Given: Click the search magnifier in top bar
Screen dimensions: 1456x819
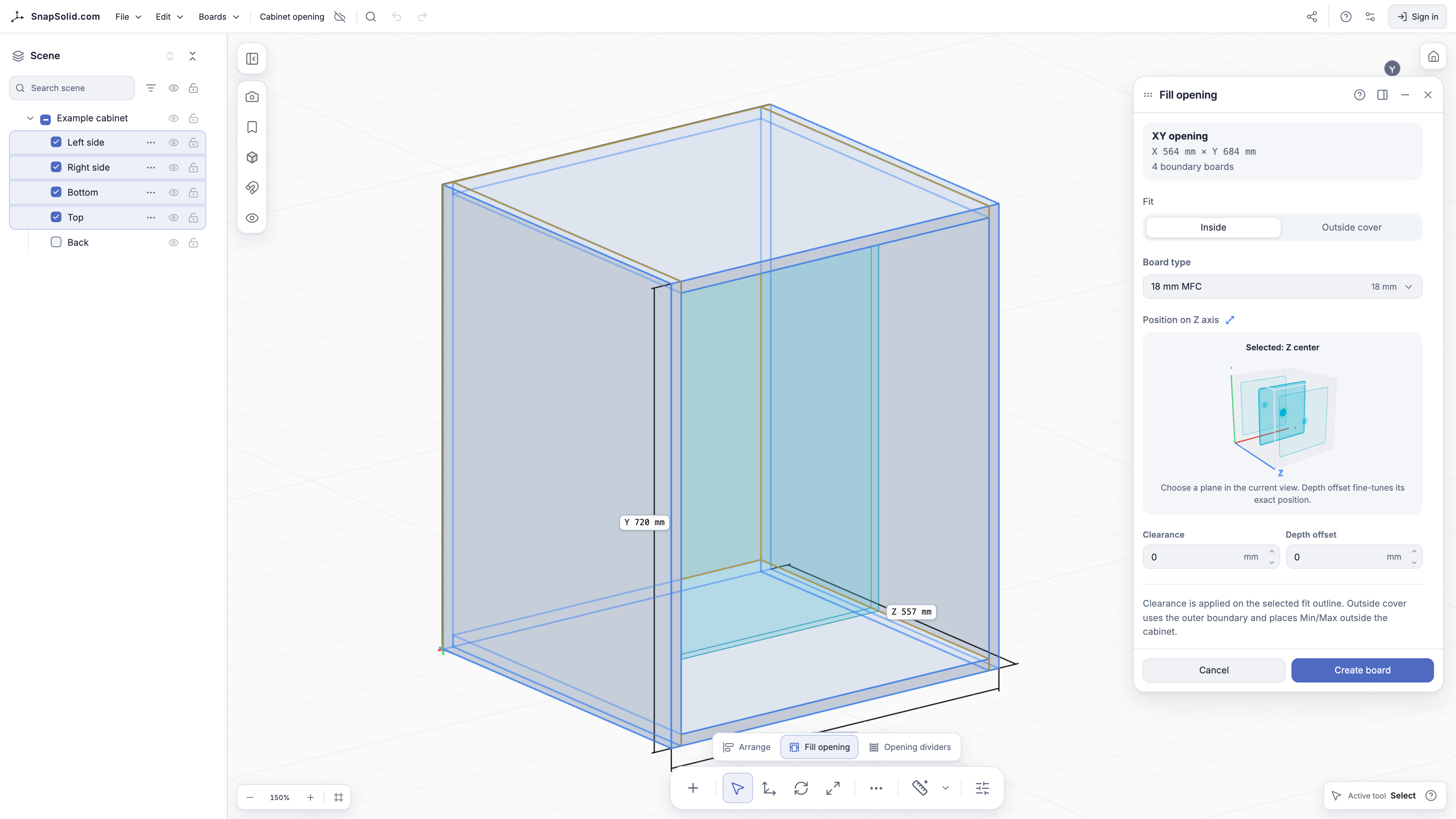Looking at the screenshot, I should point(371,17).
